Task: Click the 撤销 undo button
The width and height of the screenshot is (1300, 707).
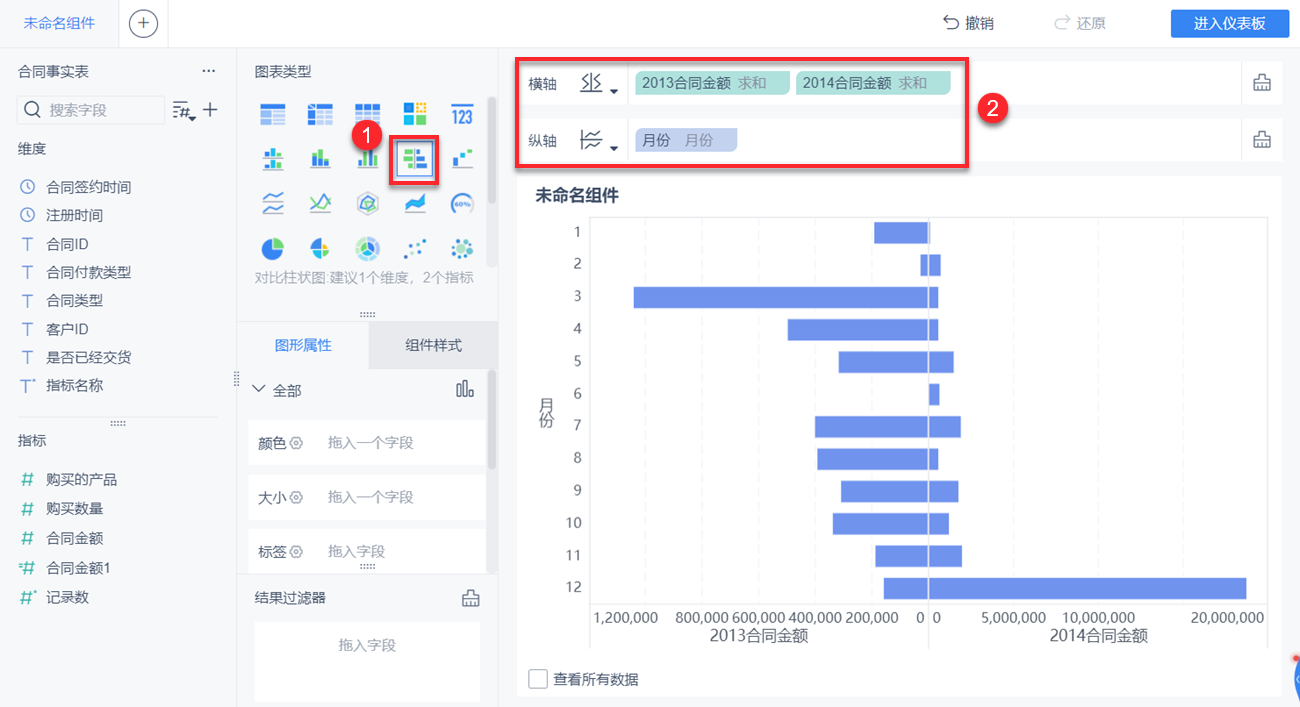Action: (x=968, y=23)
